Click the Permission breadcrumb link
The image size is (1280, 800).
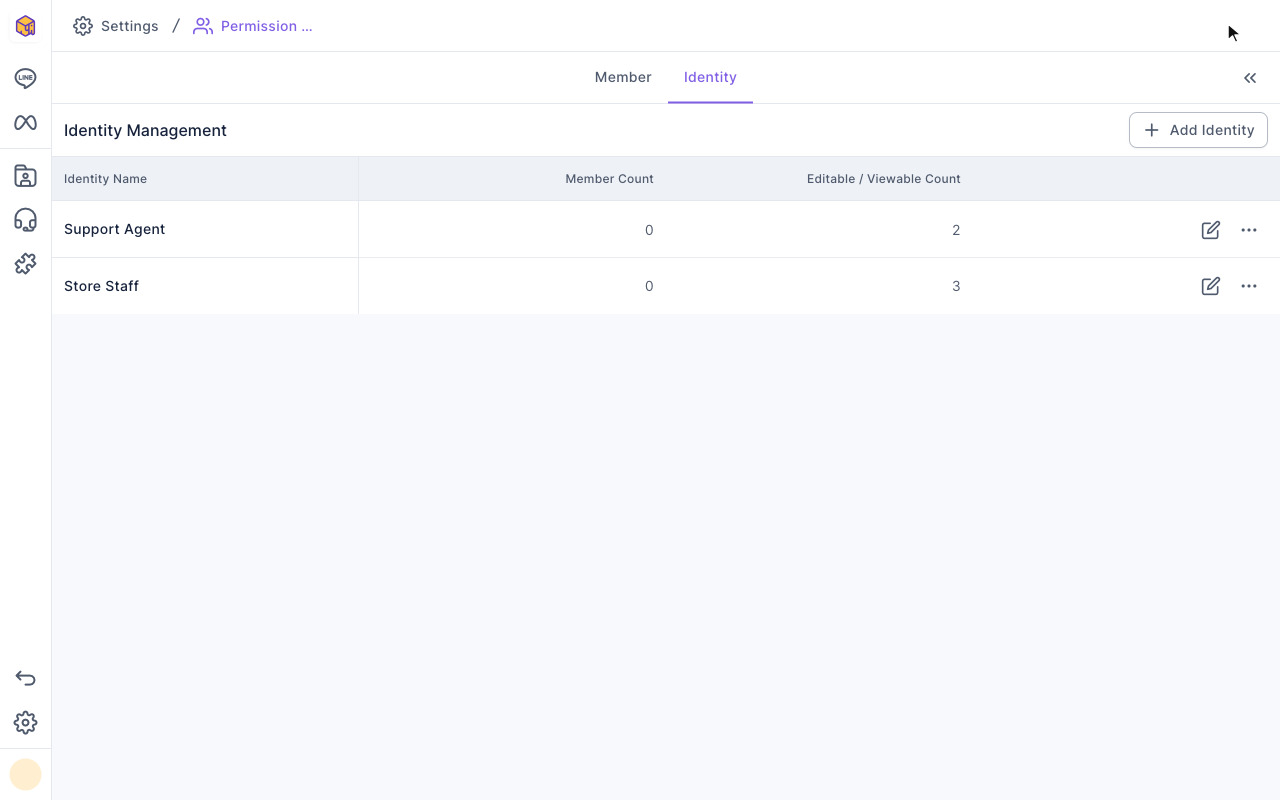(253, 26)
